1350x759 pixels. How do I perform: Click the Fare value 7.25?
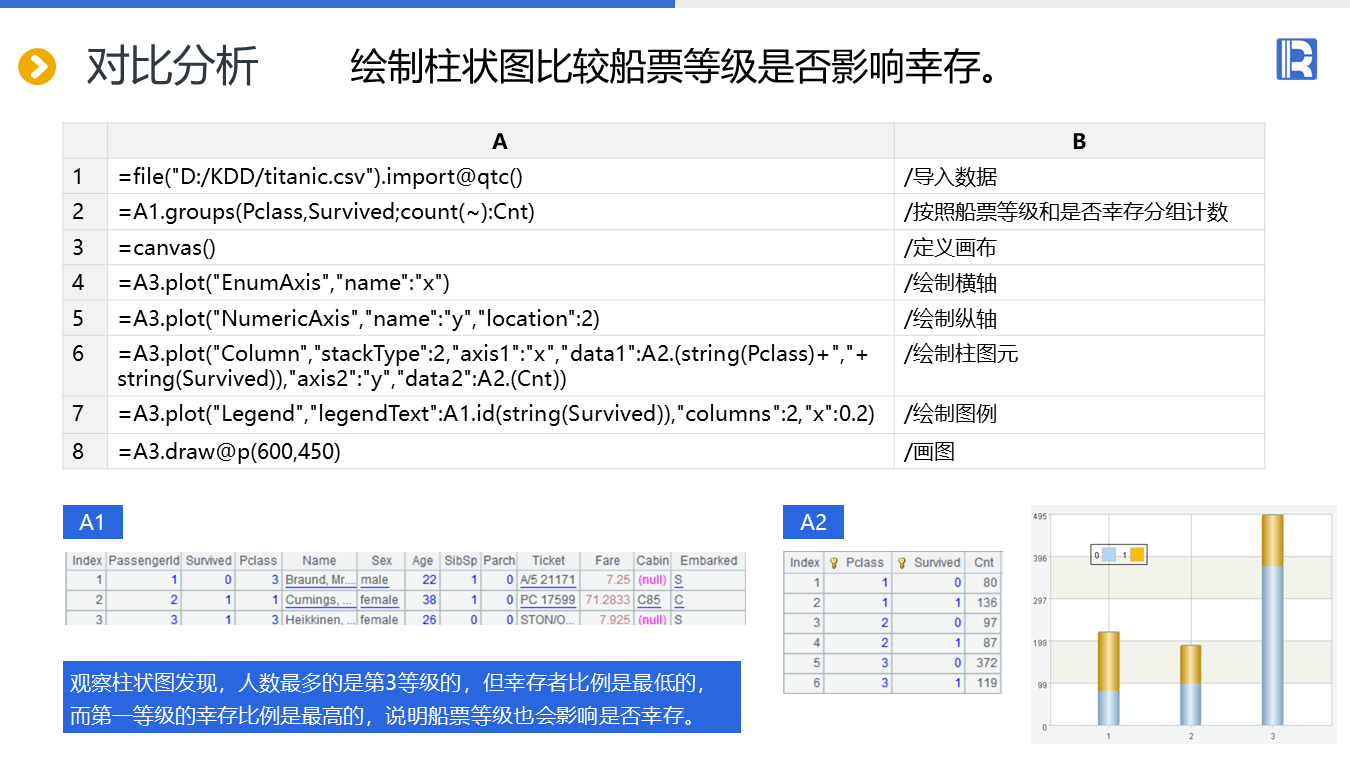[617, 580]
